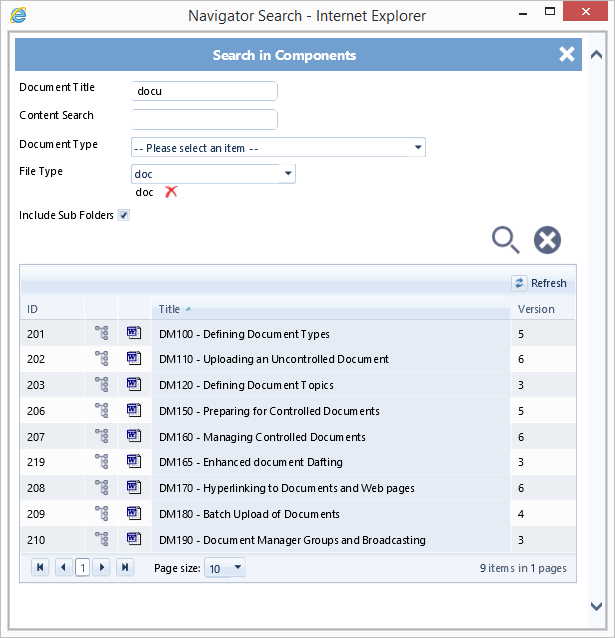This screenshot has height=638, width=615.
Task: Go to last page of results
Action: [x=125, y=567]
